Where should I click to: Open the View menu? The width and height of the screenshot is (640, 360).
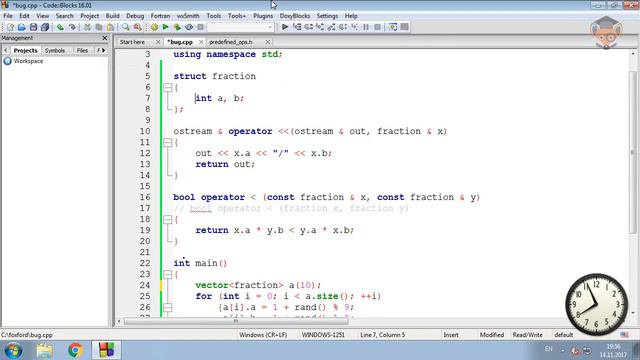point(42,16)
